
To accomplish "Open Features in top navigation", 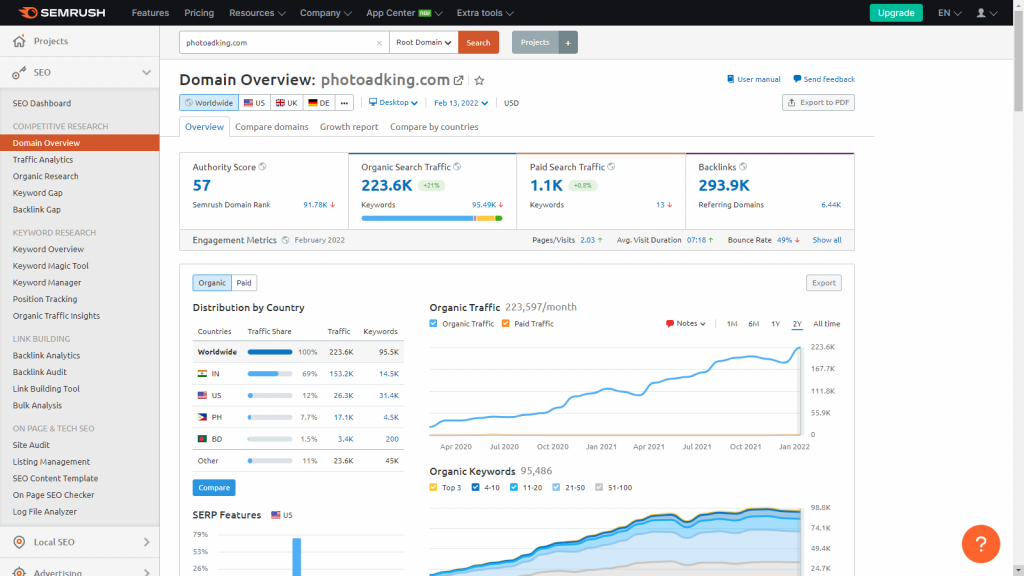I will (x=150, y=13).
